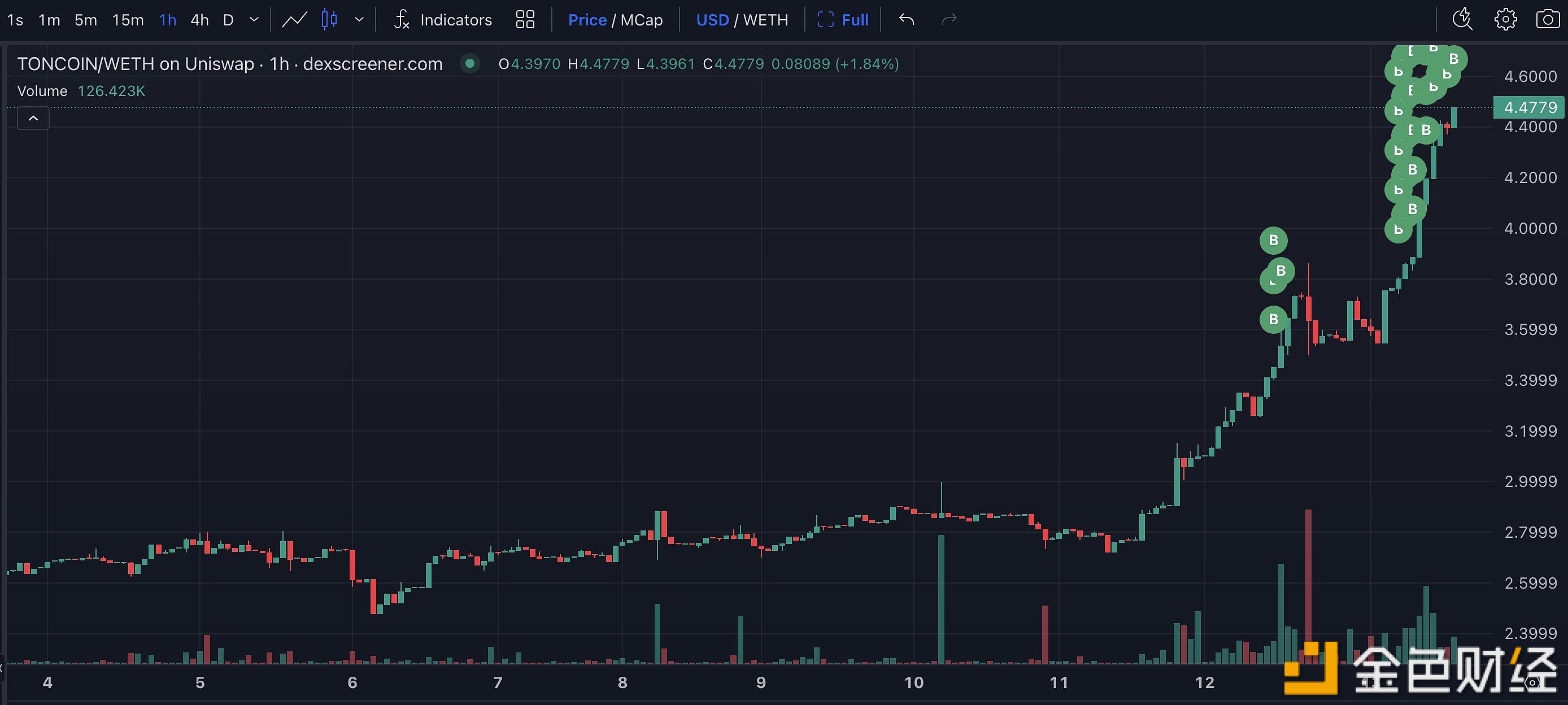
Task: Open the timeframe dropdown chevron
Action: (254, 20)
